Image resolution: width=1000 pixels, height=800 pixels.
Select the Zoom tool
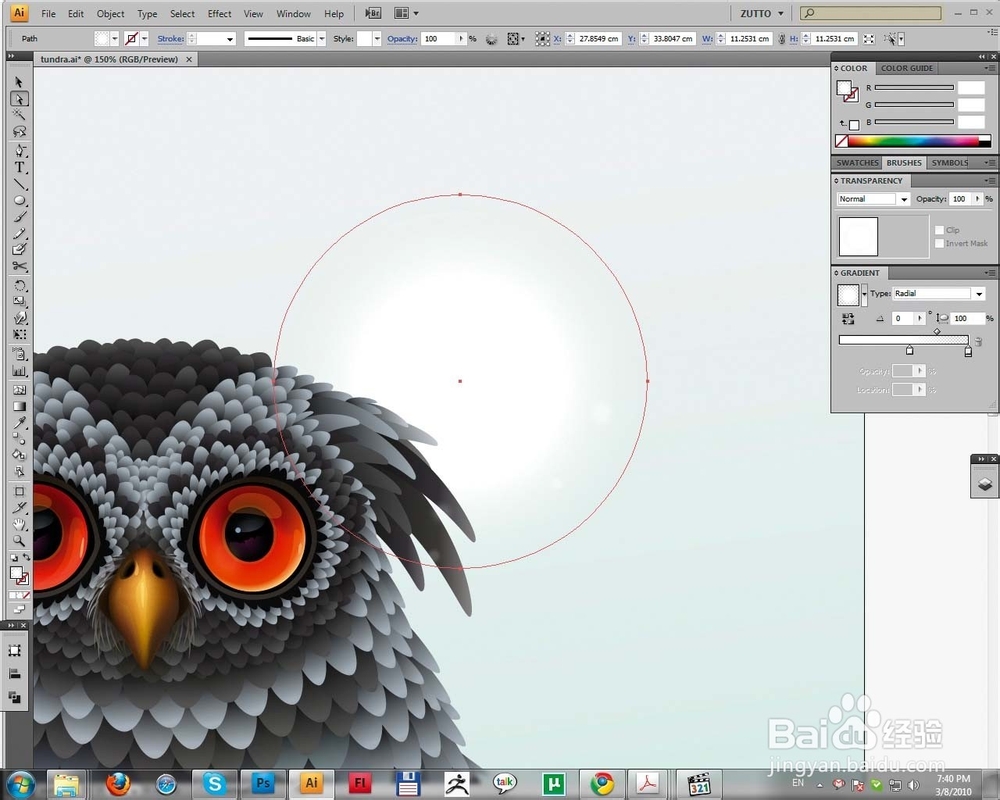point(19,541)
